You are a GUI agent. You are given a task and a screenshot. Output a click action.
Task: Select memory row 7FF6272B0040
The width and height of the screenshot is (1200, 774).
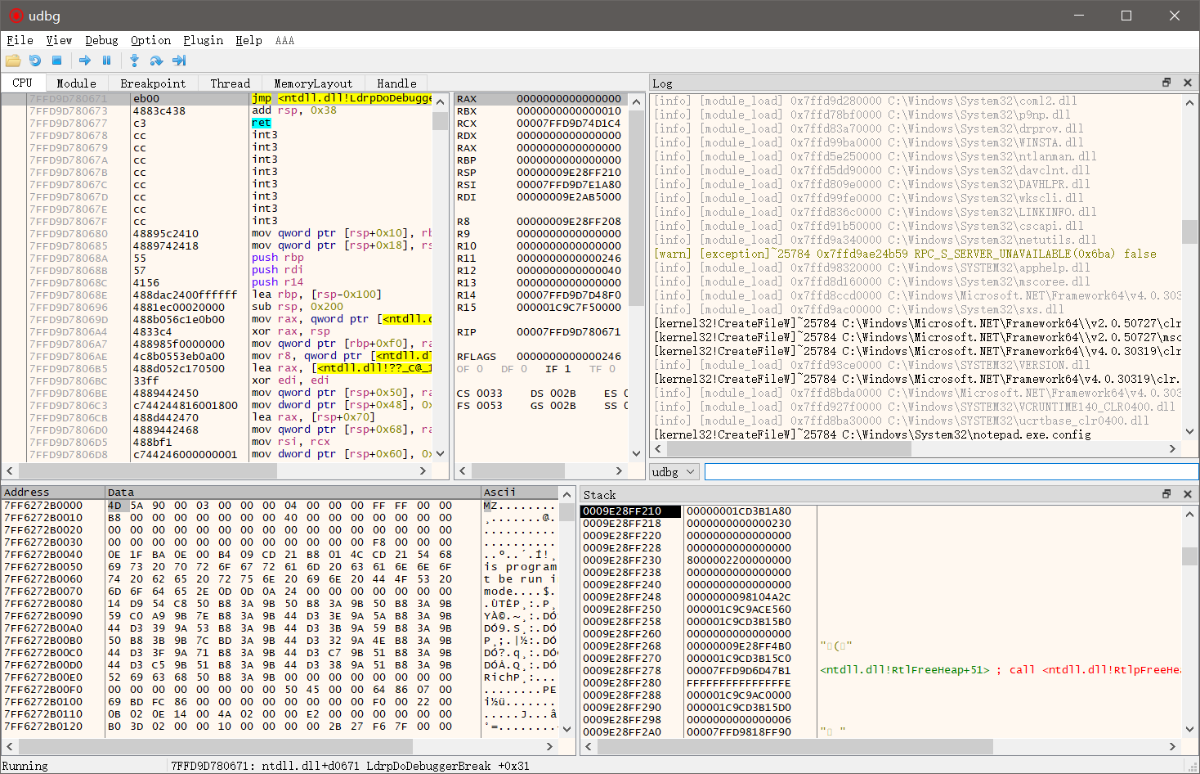click(281, 554)
